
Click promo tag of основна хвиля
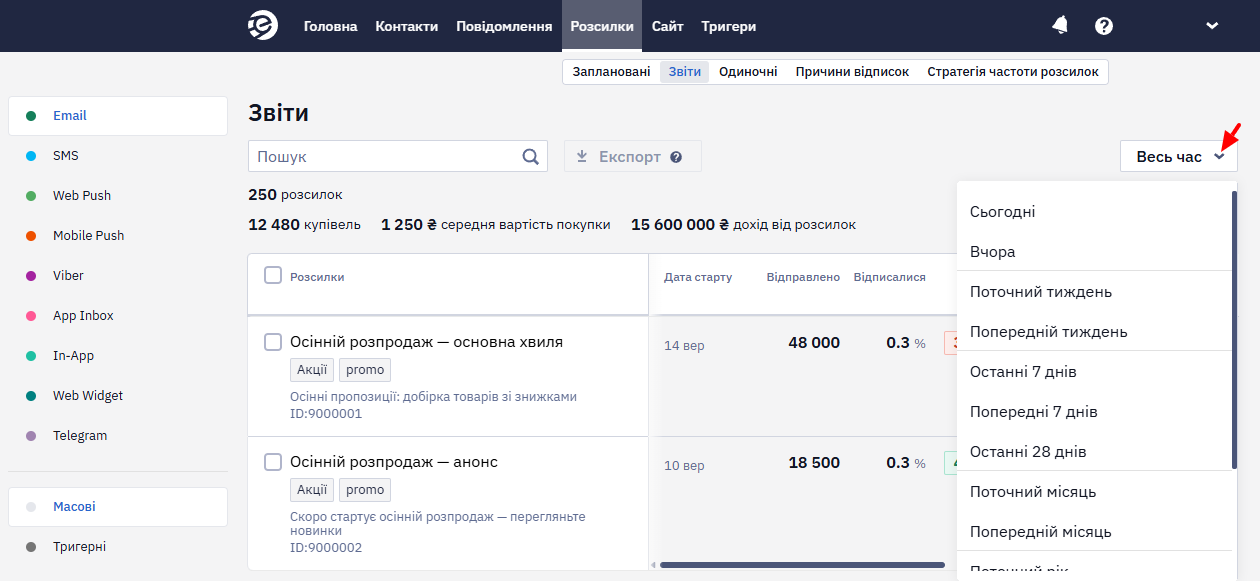[x=365, y=370]
